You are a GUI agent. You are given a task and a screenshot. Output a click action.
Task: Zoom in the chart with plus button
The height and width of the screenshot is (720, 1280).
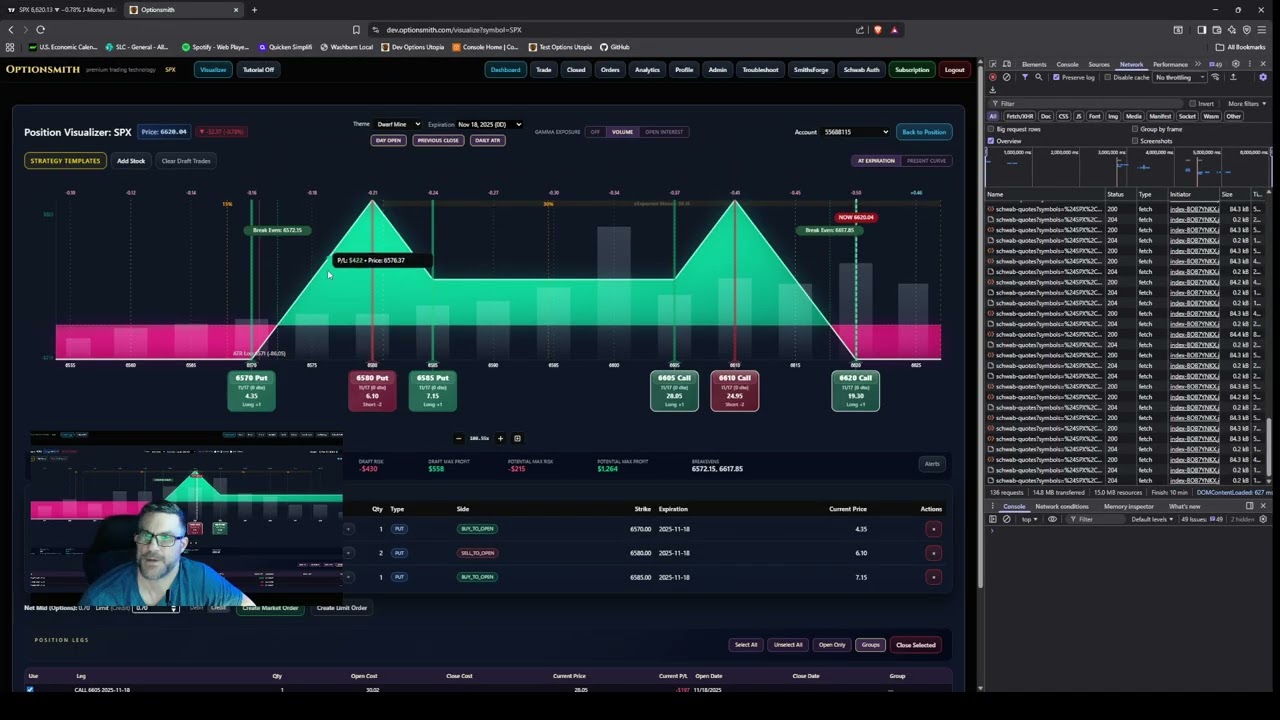500,438
